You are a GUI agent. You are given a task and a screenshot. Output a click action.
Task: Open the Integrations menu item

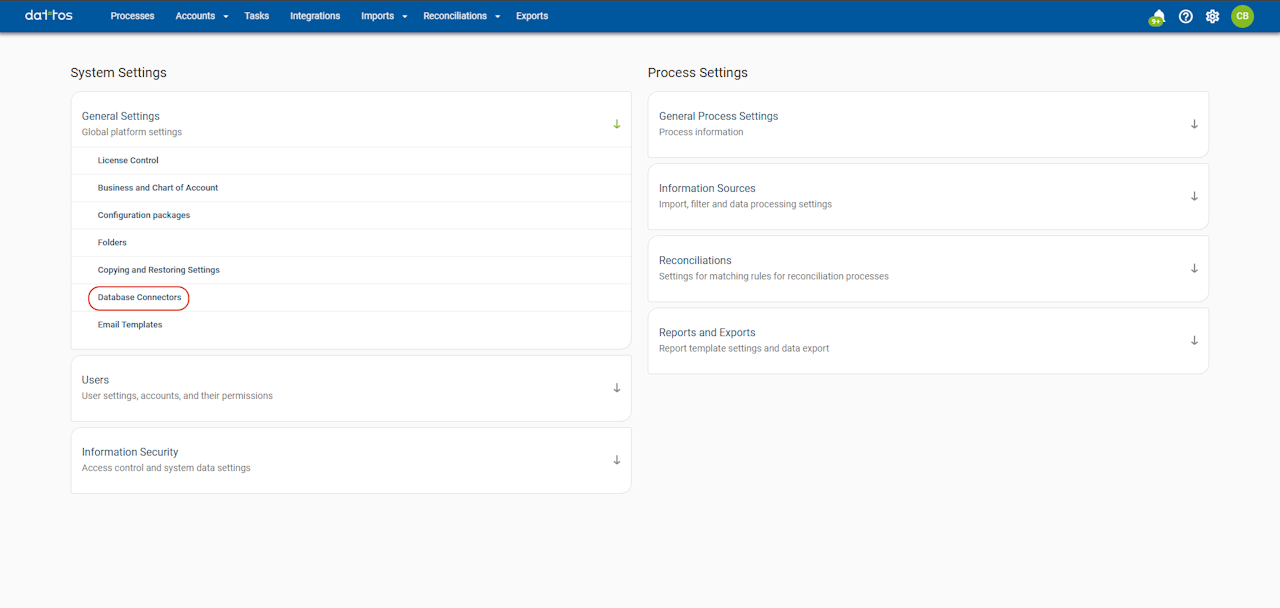point(315,16)
